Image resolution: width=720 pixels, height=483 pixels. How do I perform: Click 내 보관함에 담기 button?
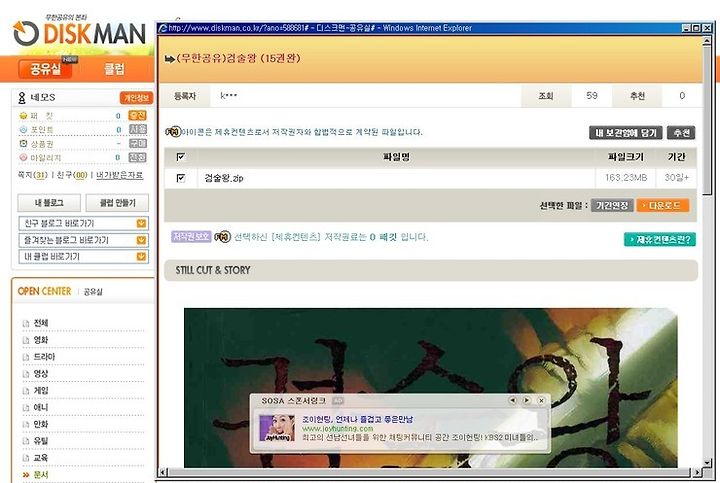pos(626,133)
